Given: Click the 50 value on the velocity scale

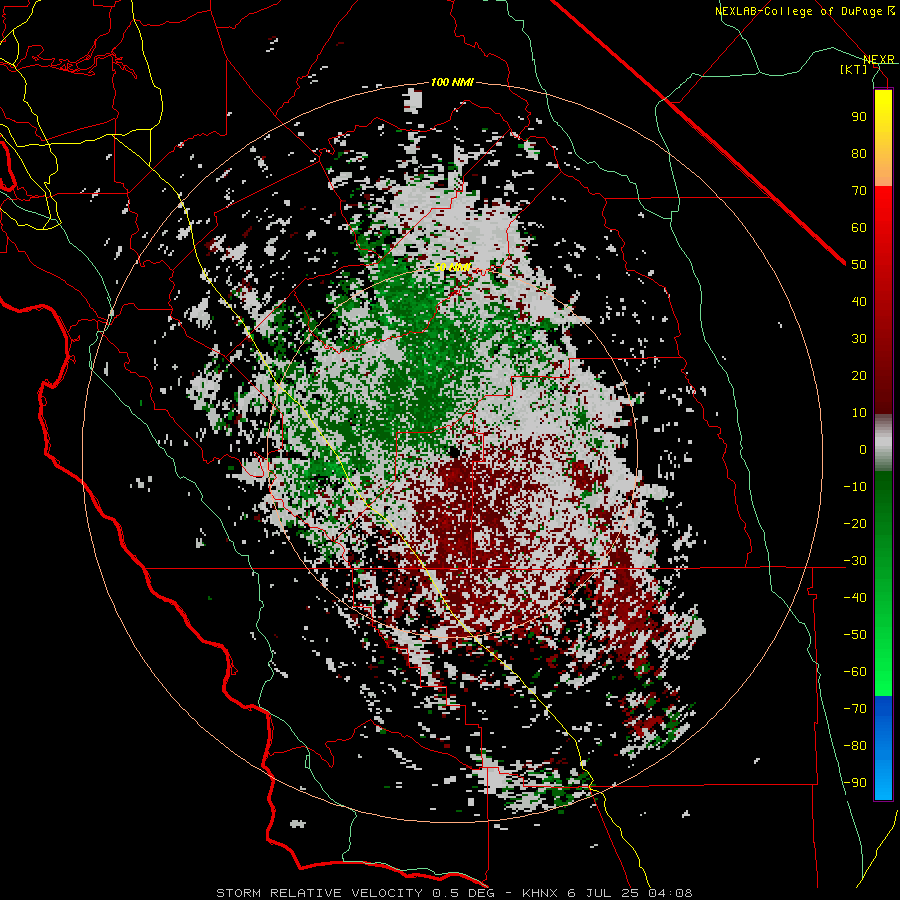Looking at the screenshot, I should pyautogui.click(x=859, y=265).
